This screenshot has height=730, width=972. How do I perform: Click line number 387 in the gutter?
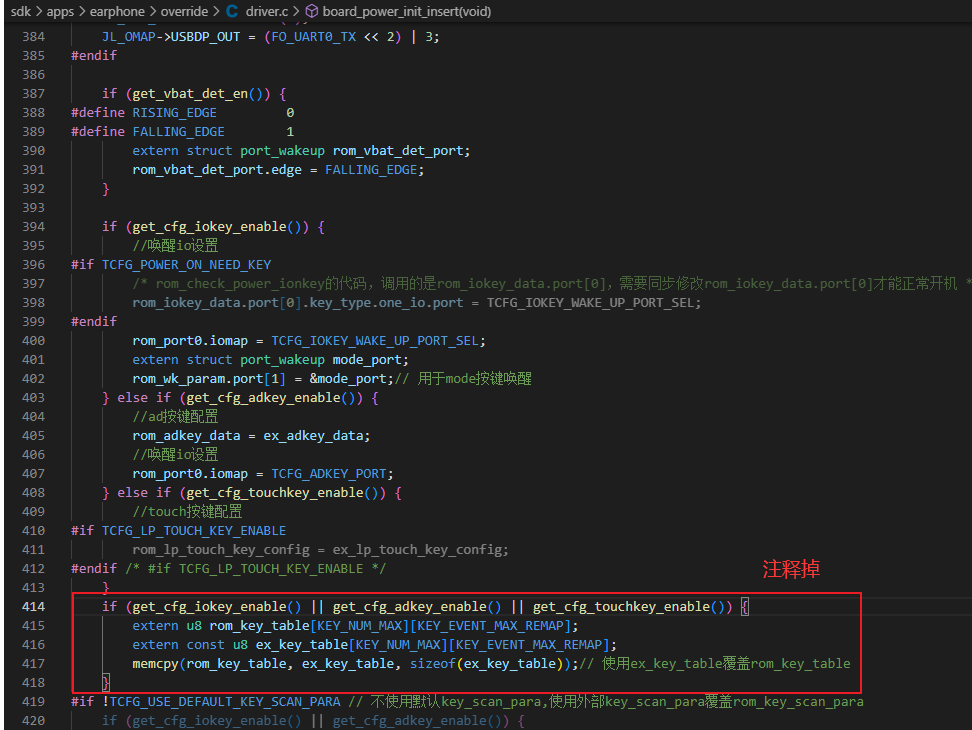click(x=33, y=94)
